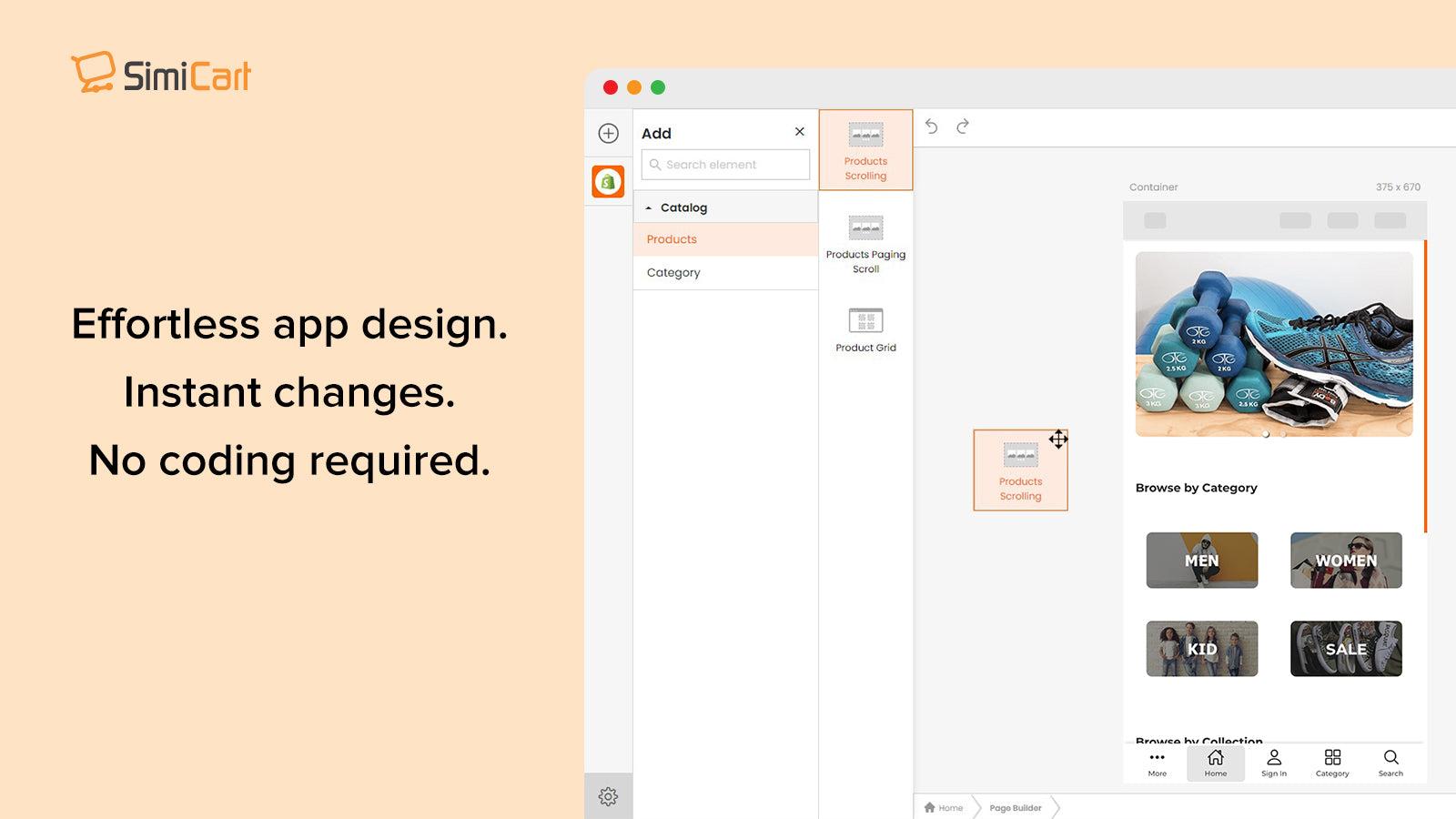Close the Add elements panel
Image resolution: width=1456 pixels, height=819 pixels.
pos(799,131)
